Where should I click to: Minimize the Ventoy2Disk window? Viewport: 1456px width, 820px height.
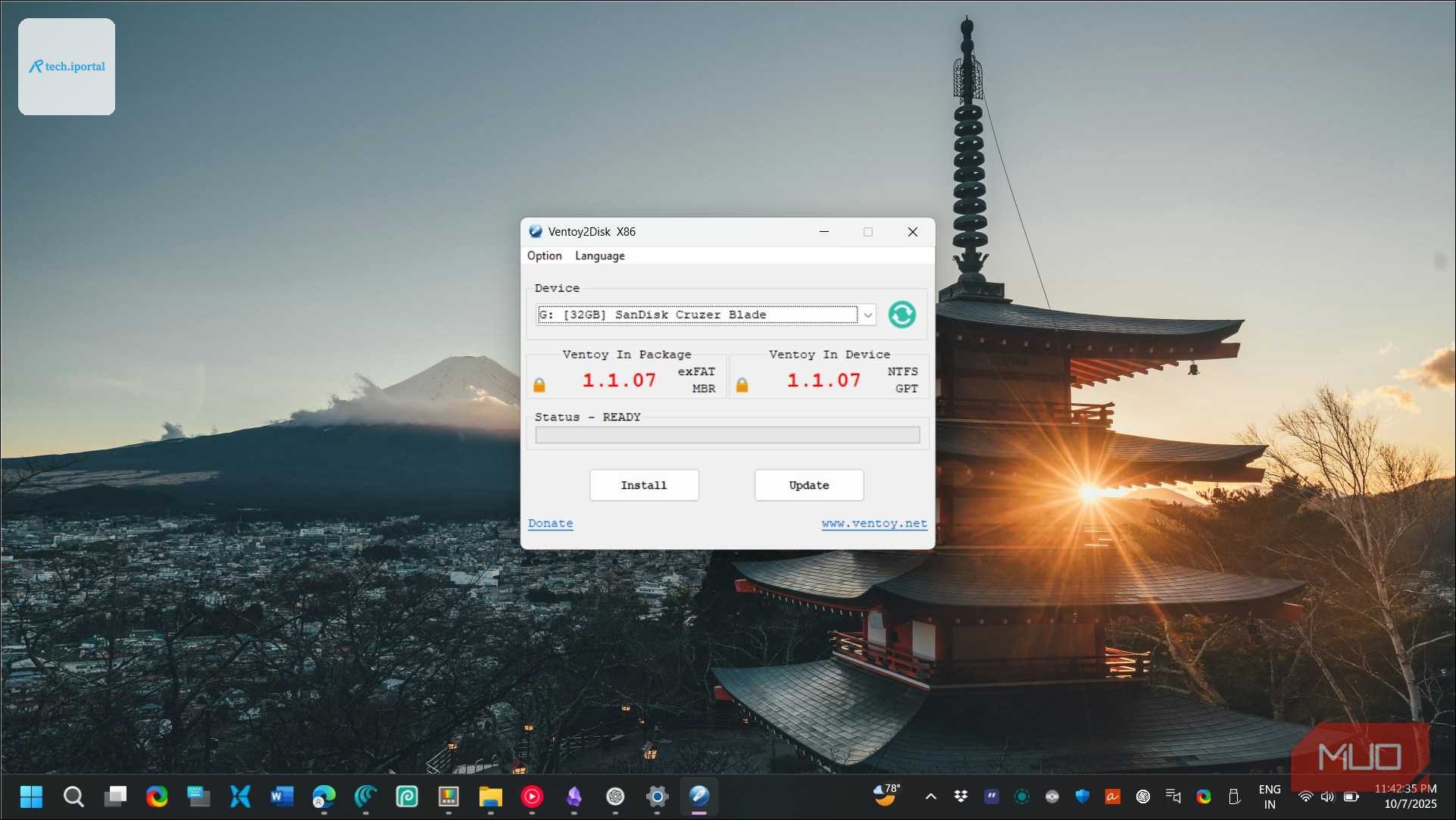tap(824, 232)
